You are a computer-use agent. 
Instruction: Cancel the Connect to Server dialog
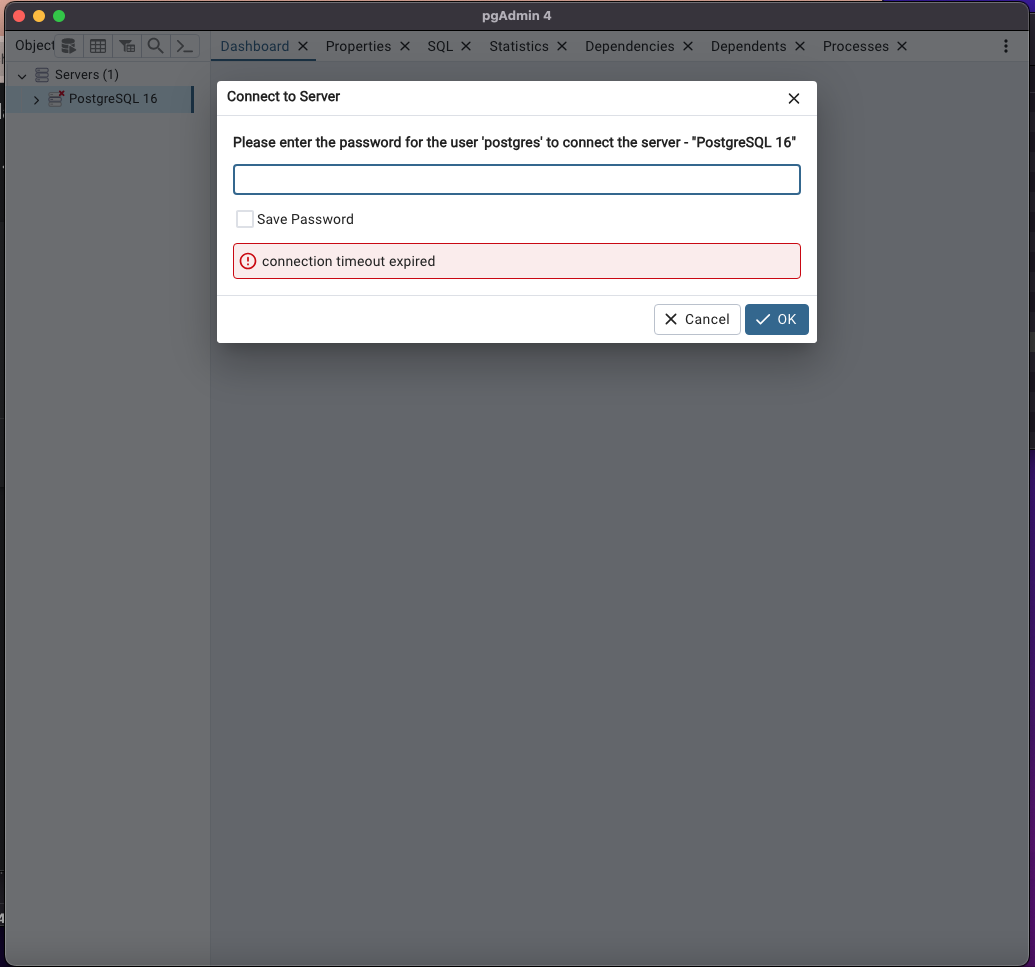[x=697, y=319]
